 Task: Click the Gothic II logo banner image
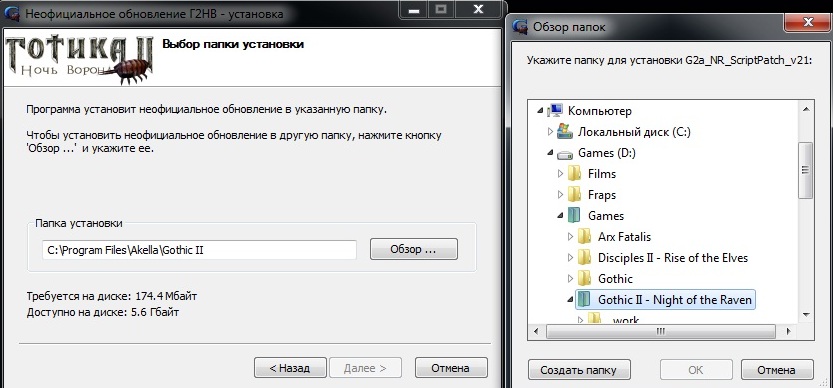pyautogui.click(x=80, y=60)
